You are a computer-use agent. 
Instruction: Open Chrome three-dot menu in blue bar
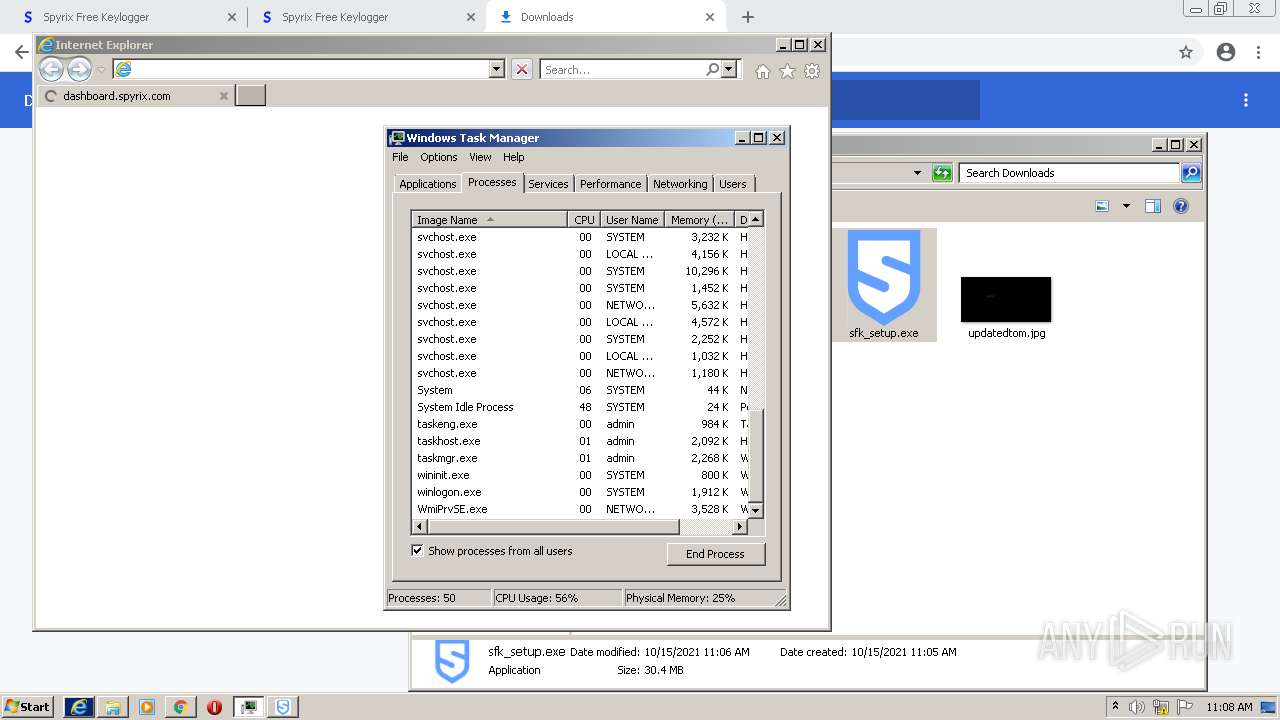pyautogui.click(x=1246, y=100)
